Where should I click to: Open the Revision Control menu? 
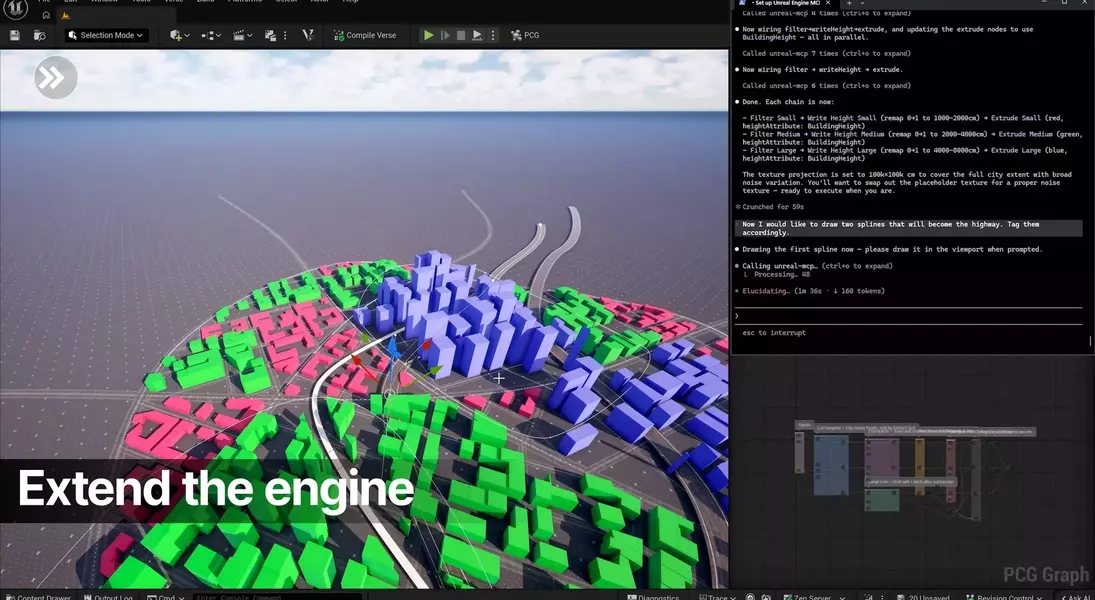1004,597
